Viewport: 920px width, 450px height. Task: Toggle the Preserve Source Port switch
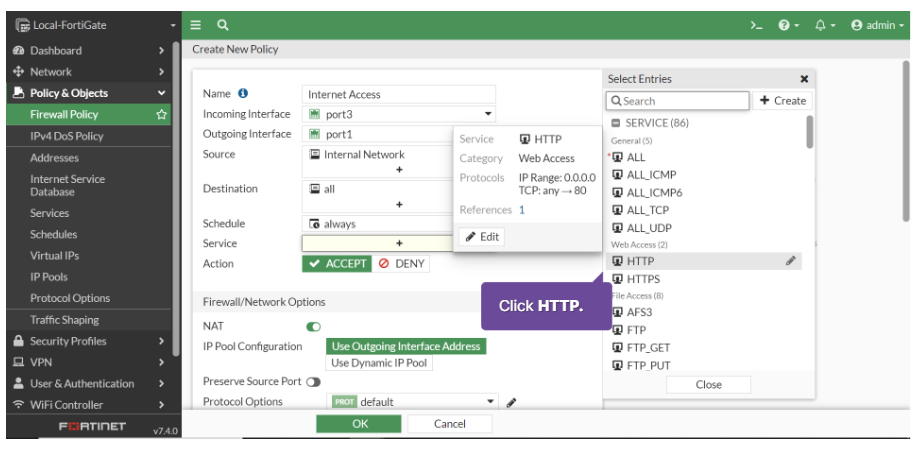313,382
